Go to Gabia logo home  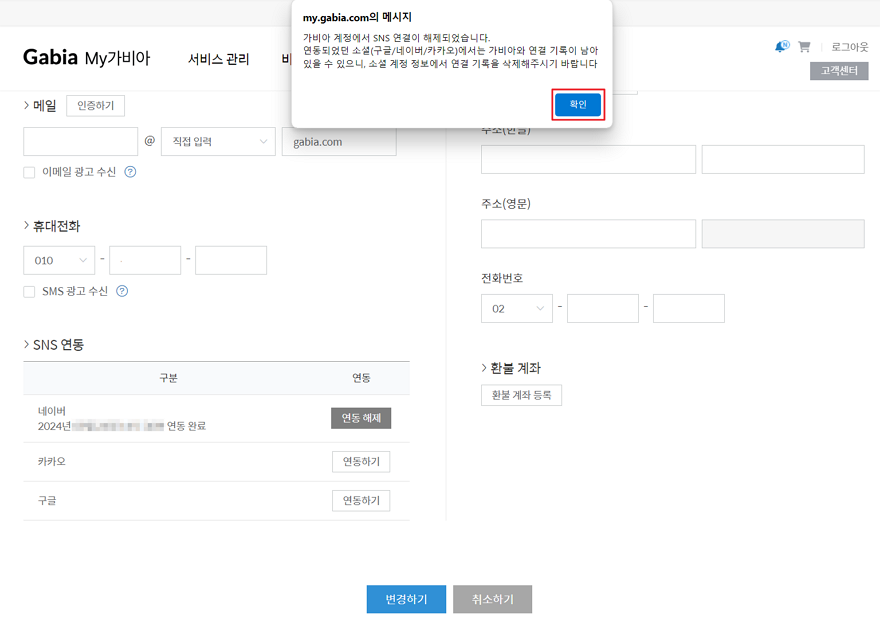click(x=50, y=57)
